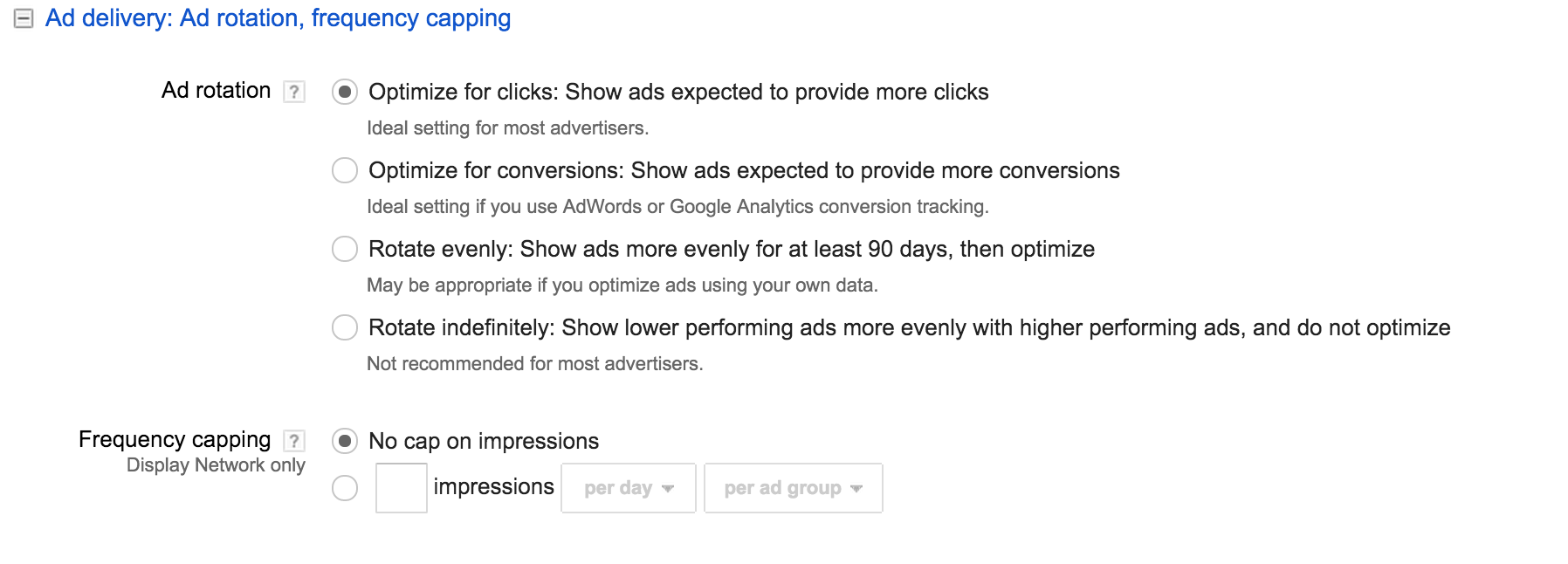Enable the custom impressions cap option
This screenshot has height=564, width=1568.
coord(347,490)
